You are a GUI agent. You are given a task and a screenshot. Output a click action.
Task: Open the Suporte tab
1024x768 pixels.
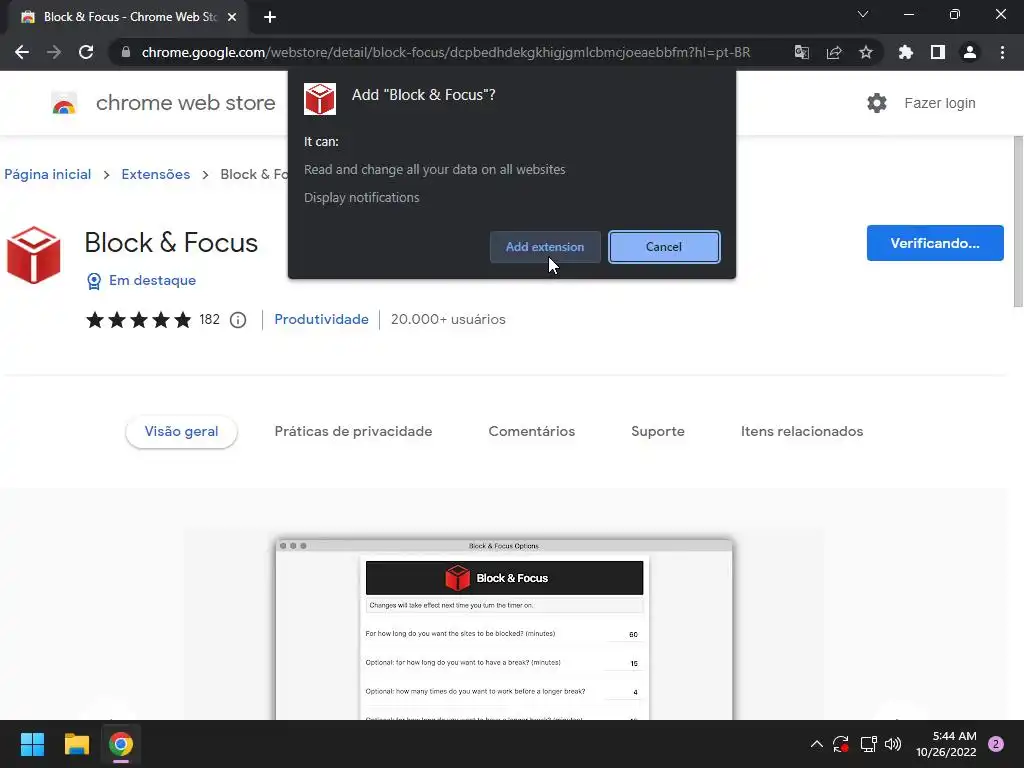pos(658,432)
